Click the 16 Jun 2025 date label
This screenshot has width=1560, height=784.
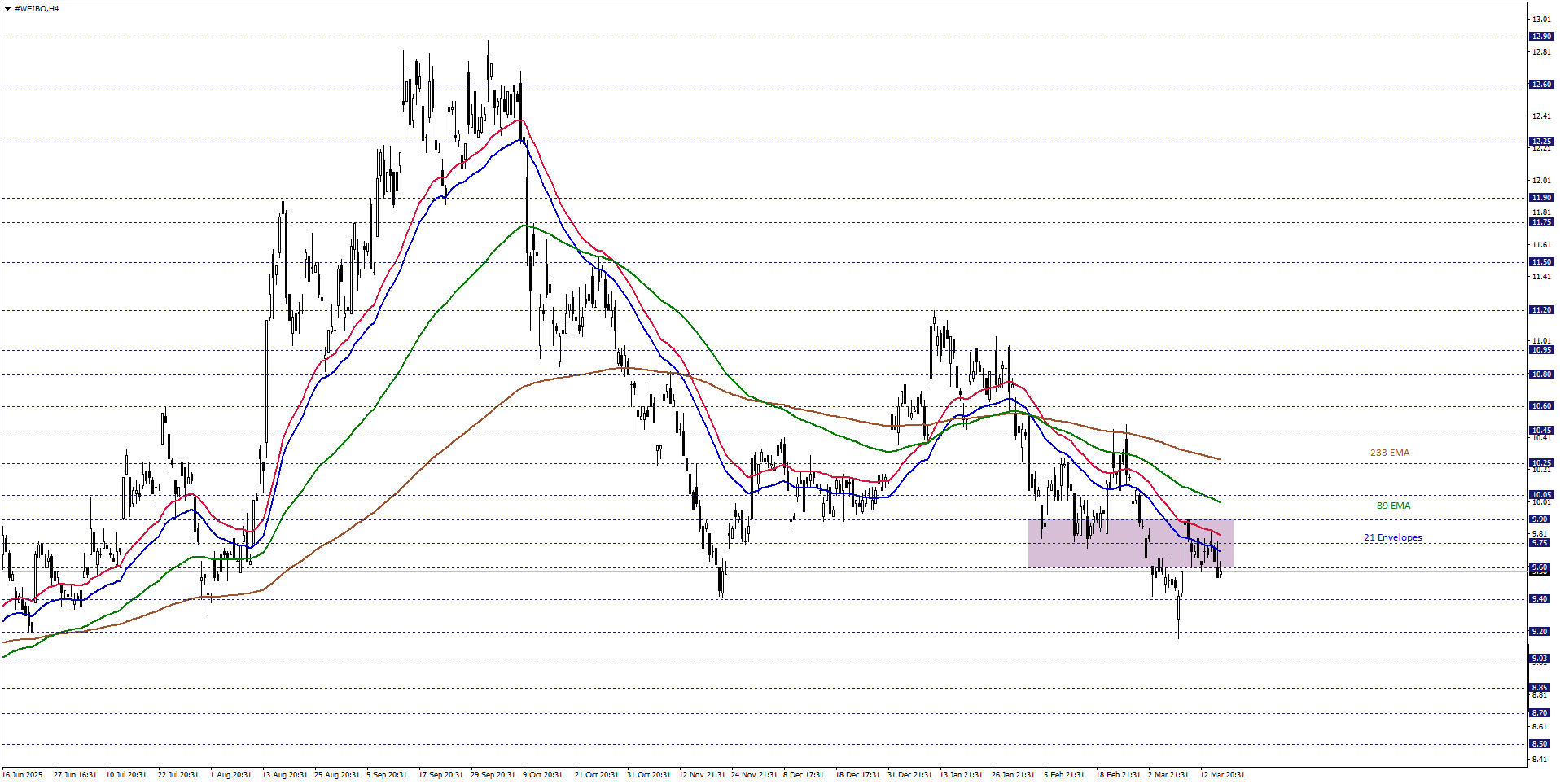(x=22, y=774)
